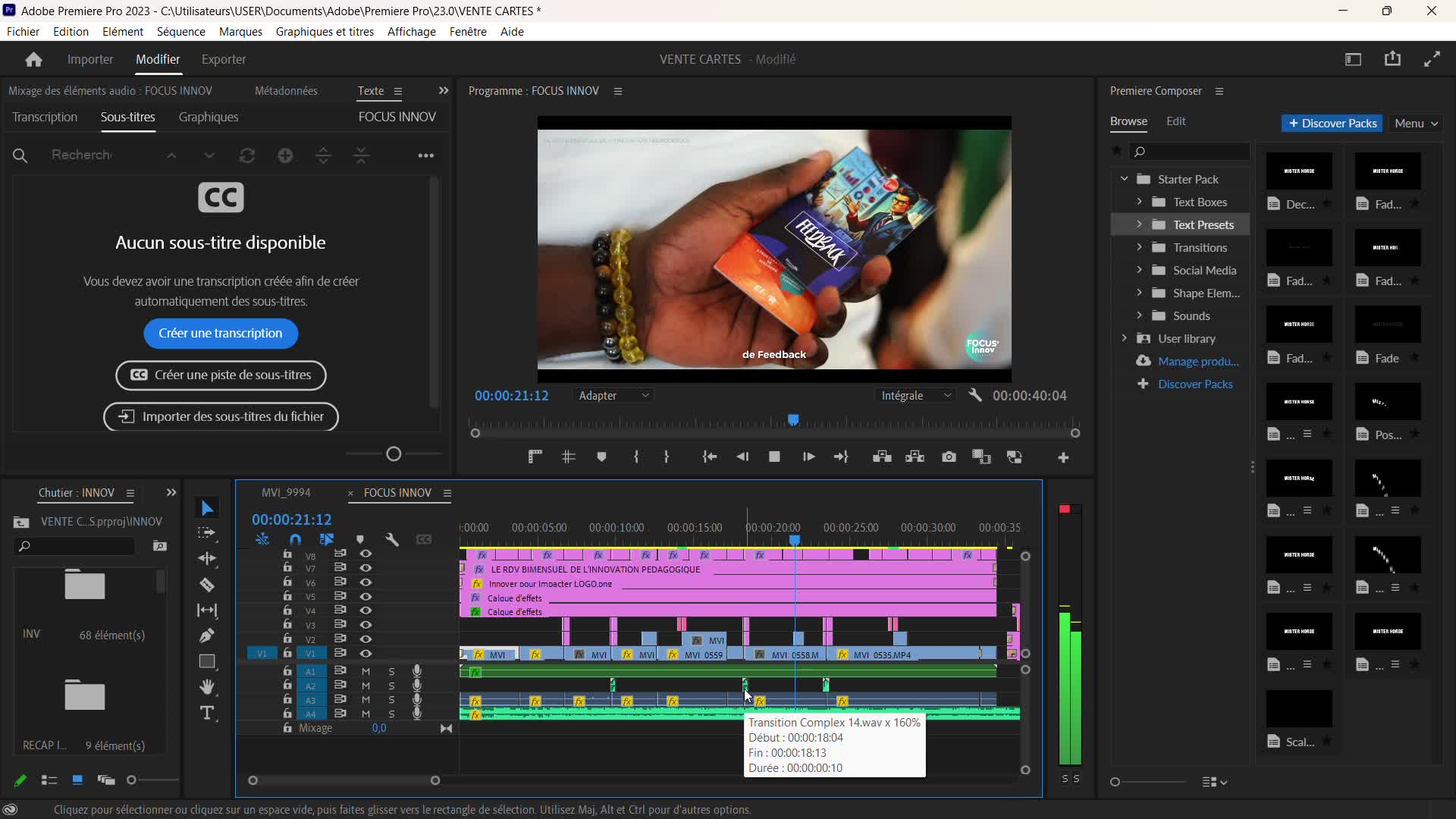Expand the Transitions folder
Viewport: 1456px width, 819px height.
coord(1139,247)
